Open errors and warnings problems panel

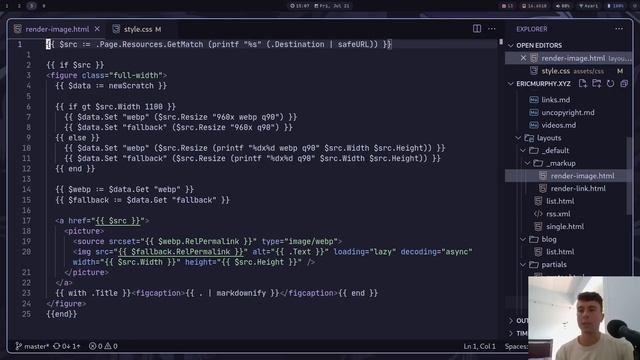coord(103,346)
